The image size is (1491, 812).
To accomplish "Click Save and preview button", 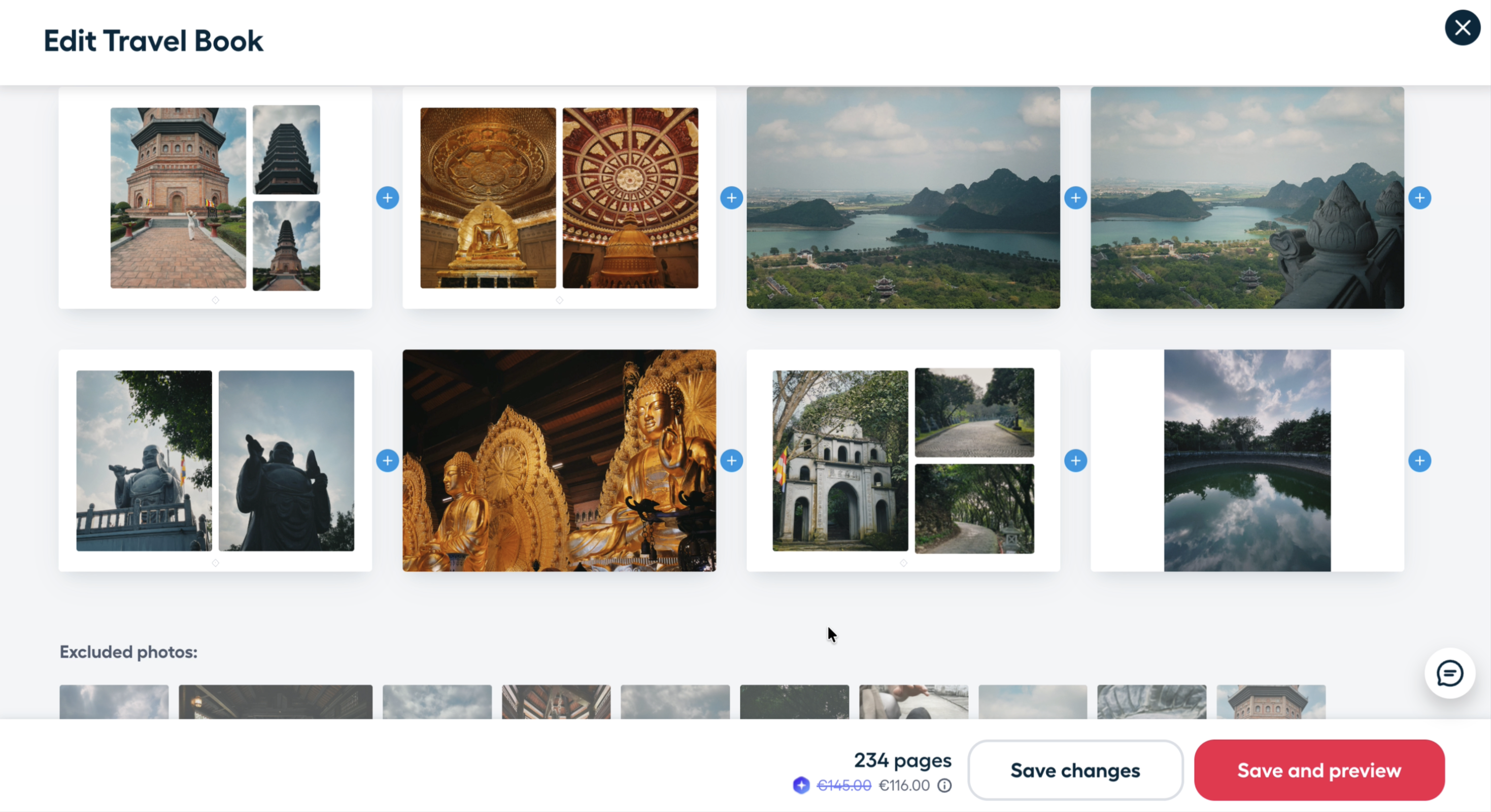I will [x=1319, y=770].
